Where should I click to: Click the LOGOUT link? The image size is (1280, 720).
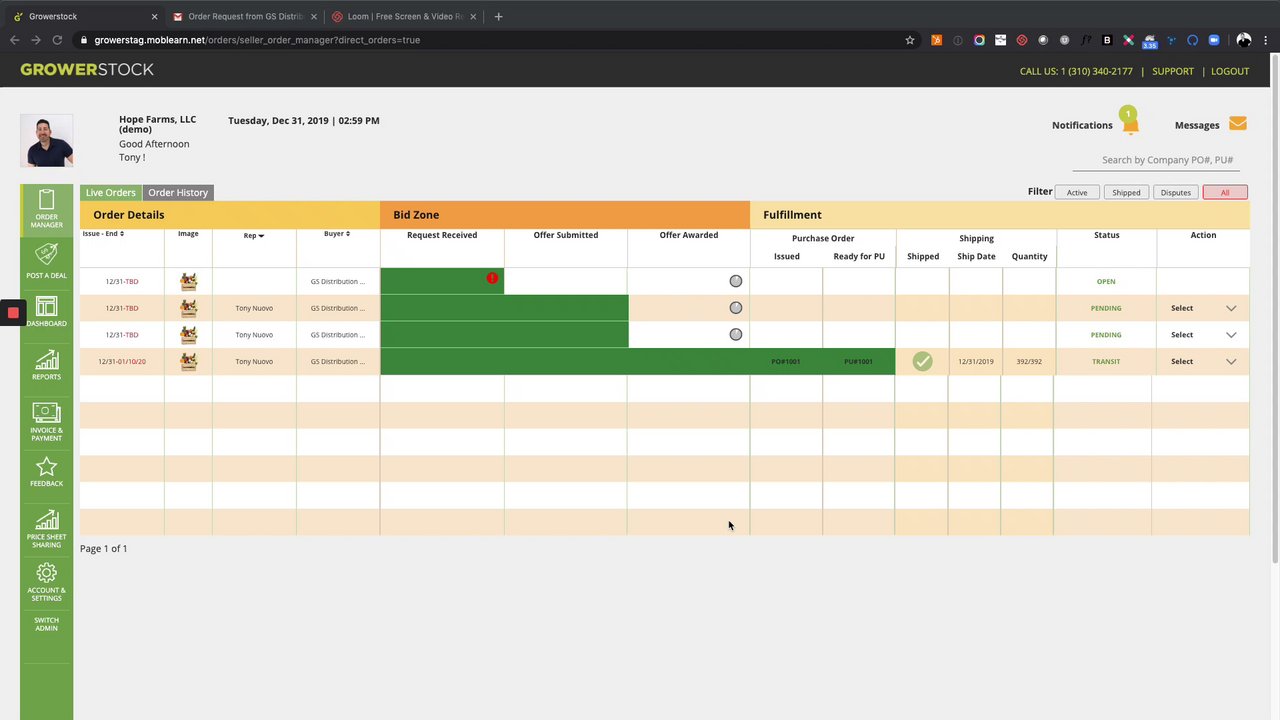(x=1230, y=71)
